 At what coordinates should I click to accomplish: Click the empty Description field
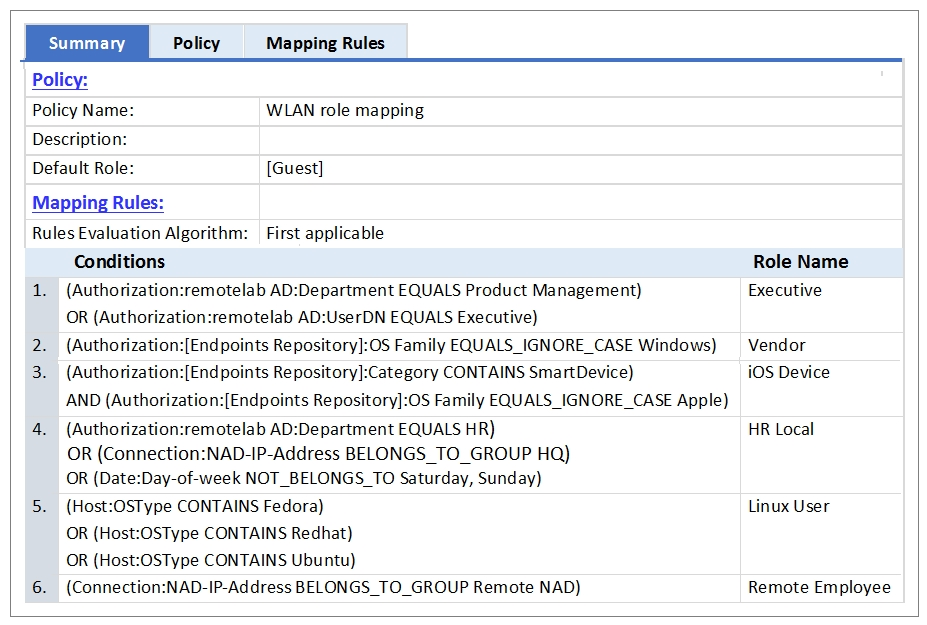pyautogui.click(x=580, y=140)
